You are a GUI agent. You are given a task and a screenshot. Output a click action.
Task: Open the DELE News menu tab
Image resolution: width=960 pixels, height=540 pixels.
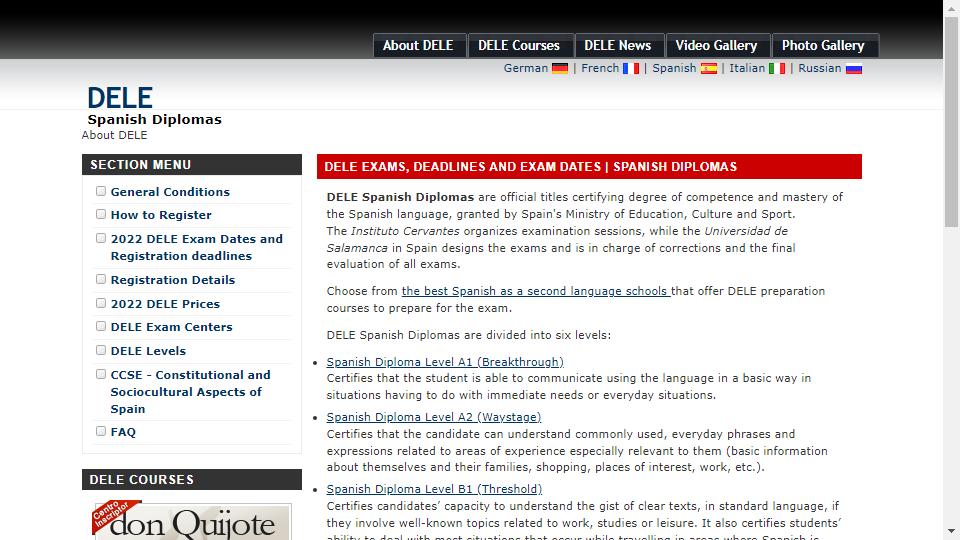coord(618,45)
